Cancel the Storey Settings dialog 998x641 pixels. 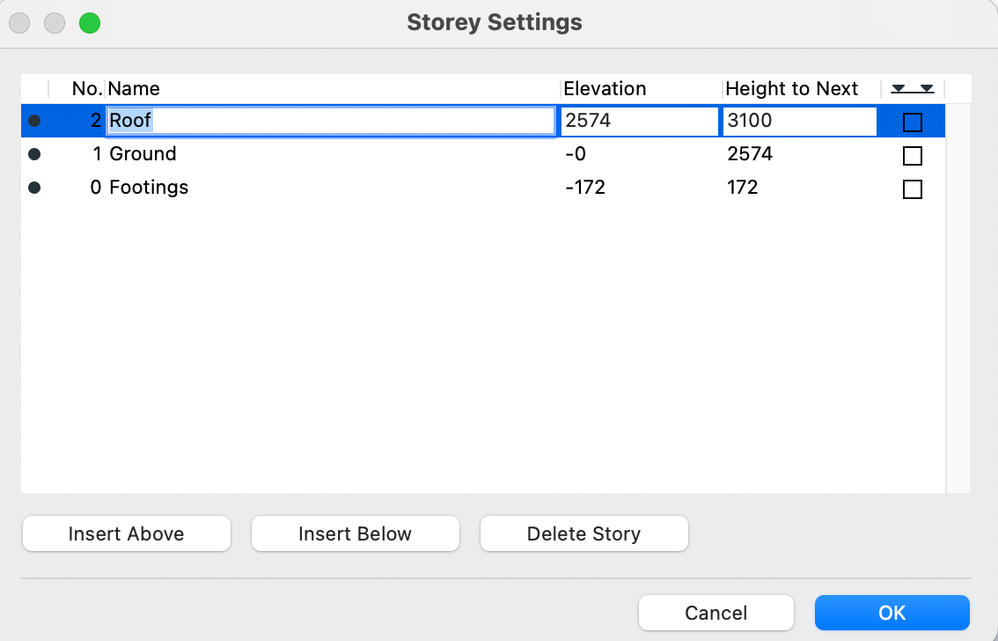[716, 613]
